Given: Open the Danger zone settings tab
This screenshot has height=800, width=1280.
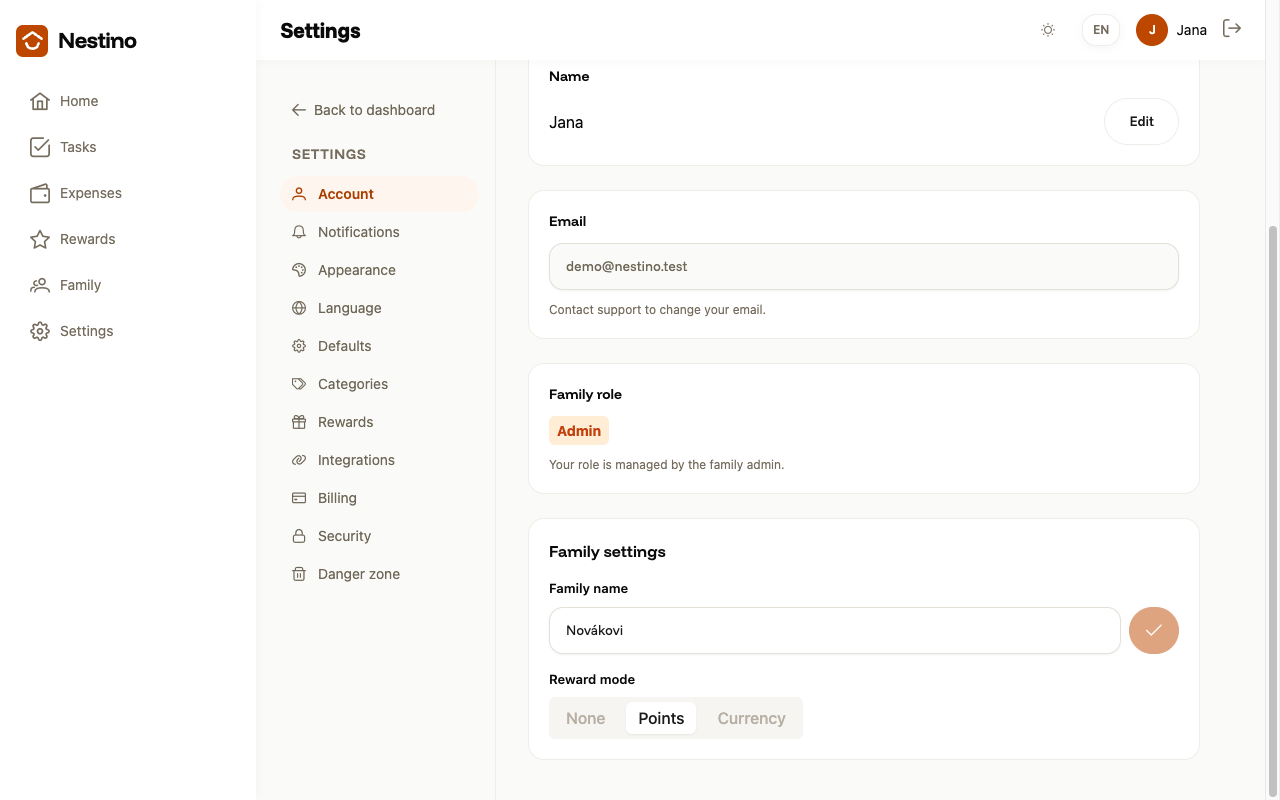Looking at the screenshot, I should pyautogui.click(x=379, y=574).
